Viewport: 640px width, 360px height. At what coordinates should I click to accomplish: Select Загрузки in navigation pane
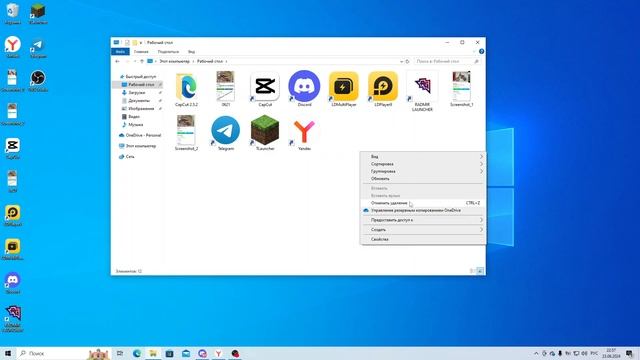[x=136, y=93]
